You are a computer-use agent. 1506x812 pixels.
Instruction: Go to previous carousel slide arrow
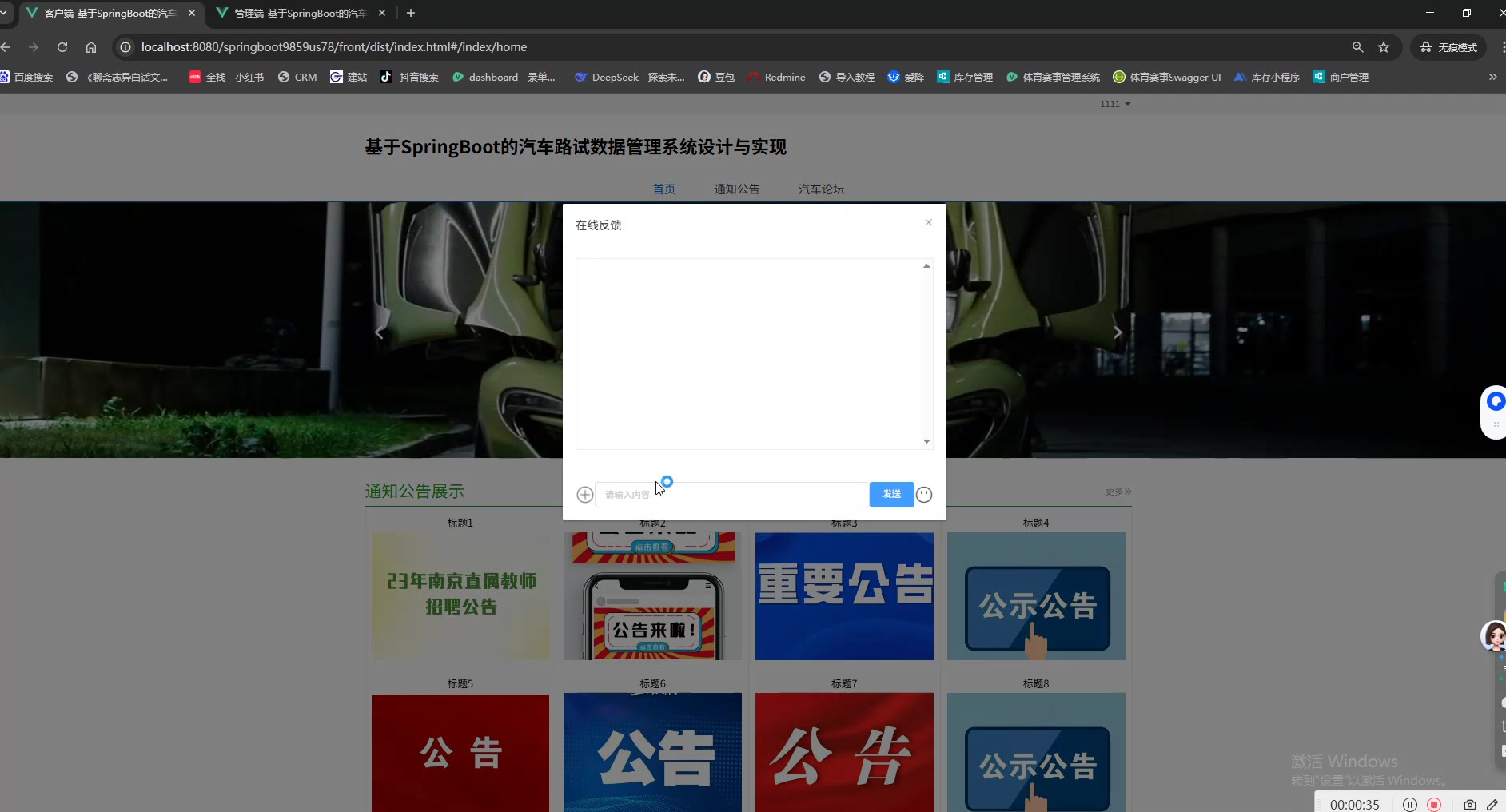(x=380, y=332)
